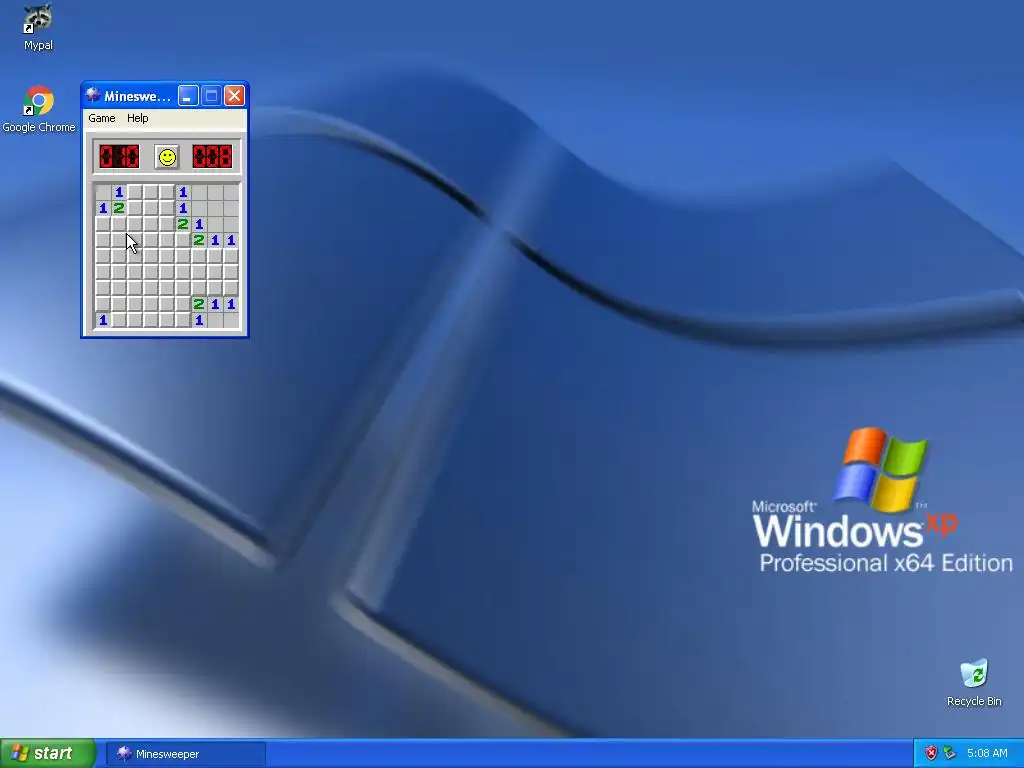
Task: Open the Game menu
Action: (102, 118)
